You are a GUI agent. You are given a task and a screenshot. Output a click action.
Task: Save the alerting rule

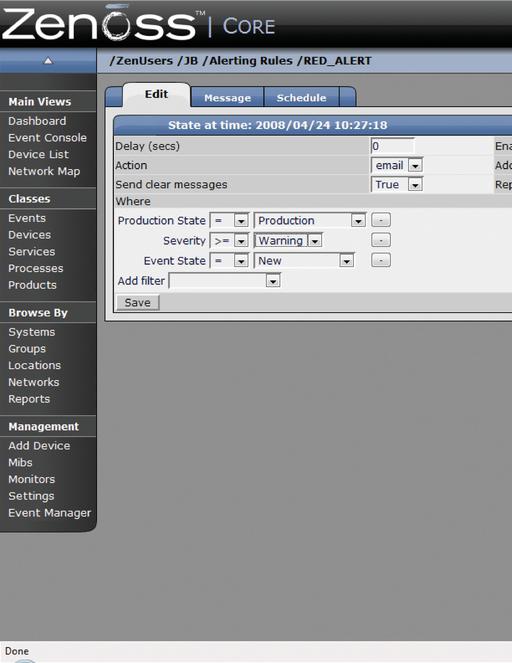click(x=138, y=303)
